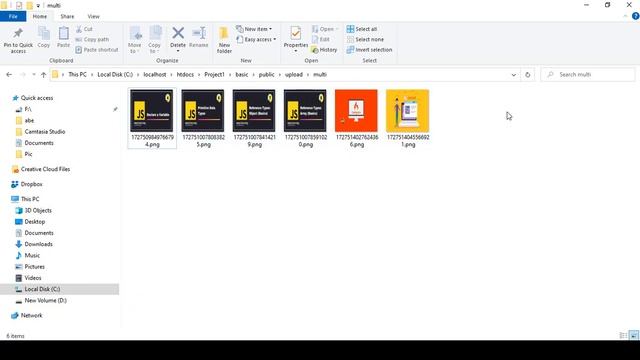Open the recent locations dropdown arrow
The width and height of the screenshot is (640, 360).
pyautogui.click(x=34, y=75)
